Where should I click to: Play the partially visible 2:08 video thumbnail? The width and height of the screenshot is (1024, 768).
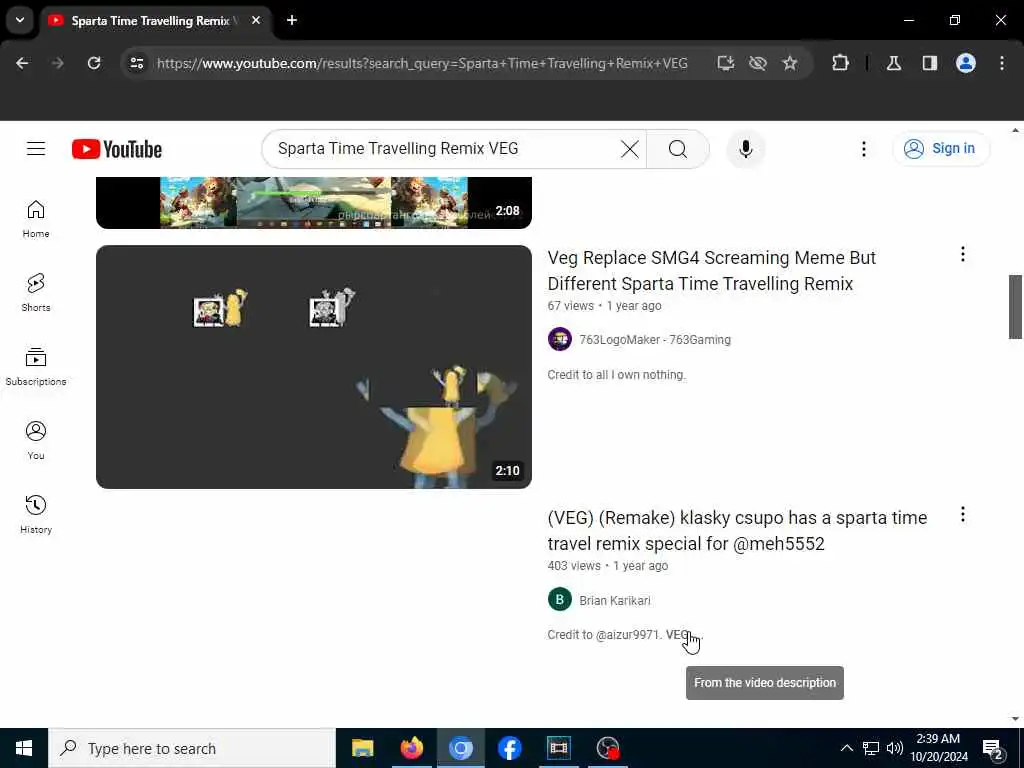click(x=313, y=202)
